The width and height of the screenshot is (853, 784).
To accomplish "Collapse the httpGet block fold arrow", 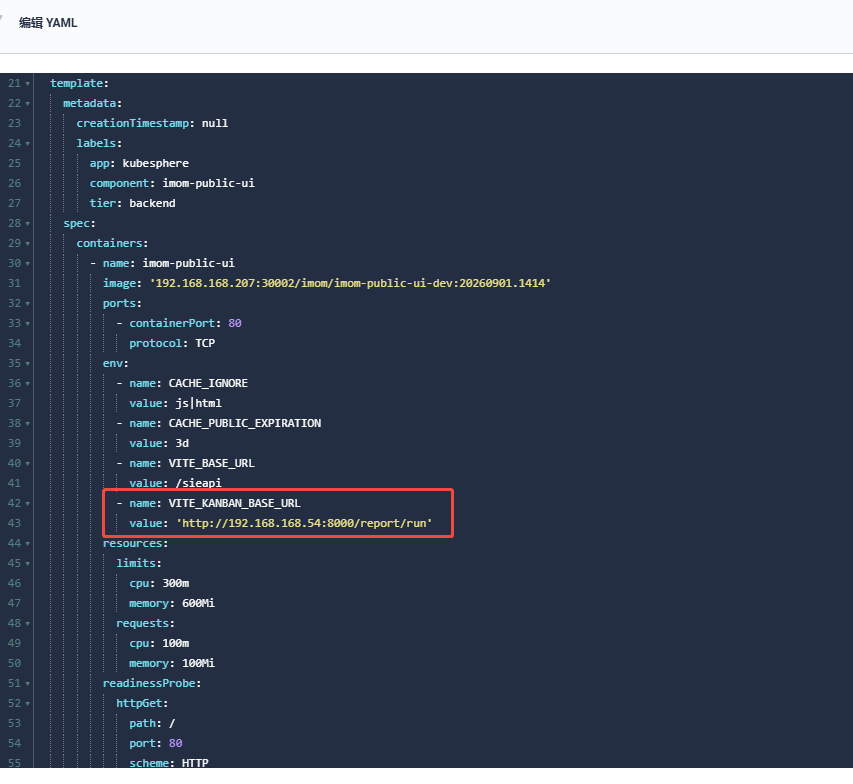I will click(x=28, y=703).
